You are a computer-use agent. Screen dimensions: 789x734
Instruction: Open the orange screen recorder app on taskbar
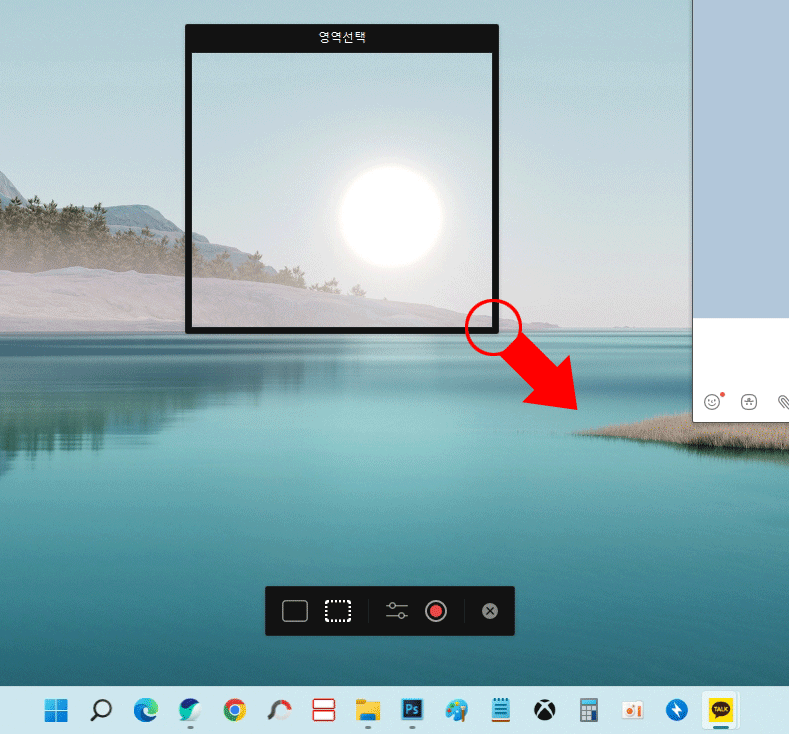pos(633,710)
